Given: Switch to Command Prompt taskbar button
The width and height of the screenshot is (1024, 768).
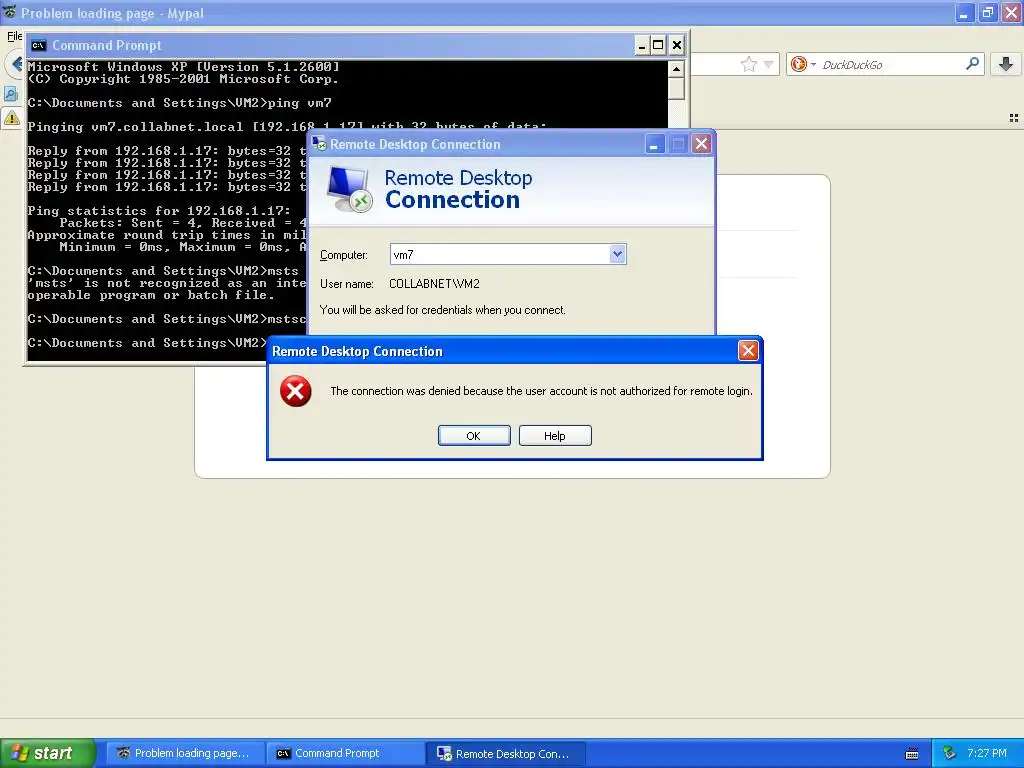Looking at the screenshot, I should click(346, 753).
